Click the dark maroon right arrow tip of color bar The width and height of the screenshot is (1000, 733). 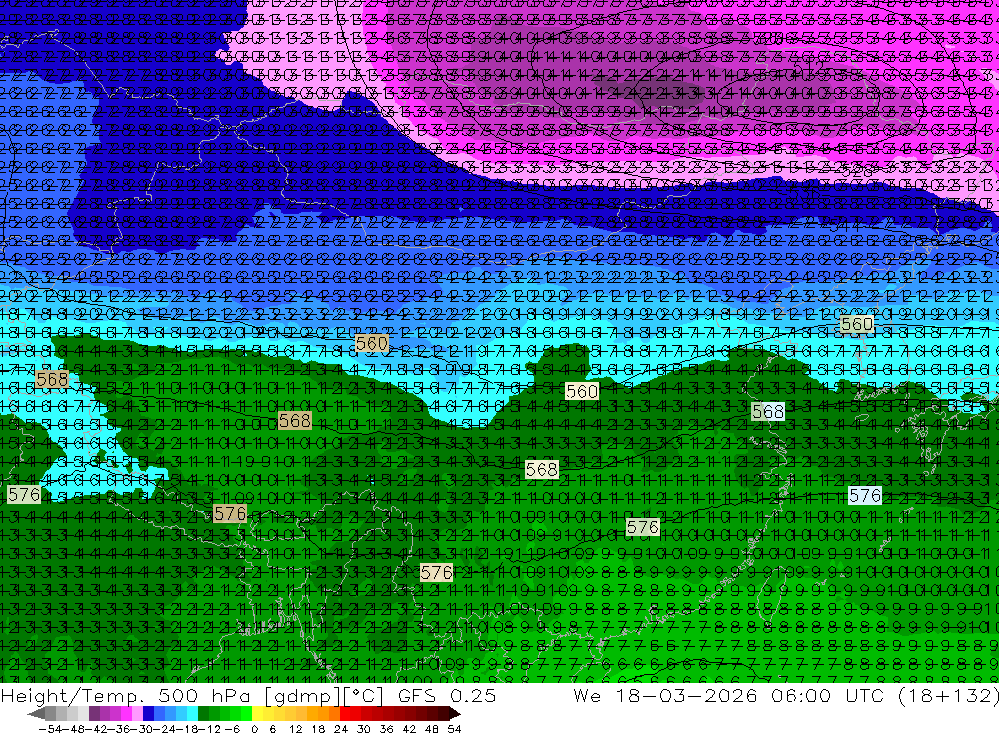click(455, 714)
